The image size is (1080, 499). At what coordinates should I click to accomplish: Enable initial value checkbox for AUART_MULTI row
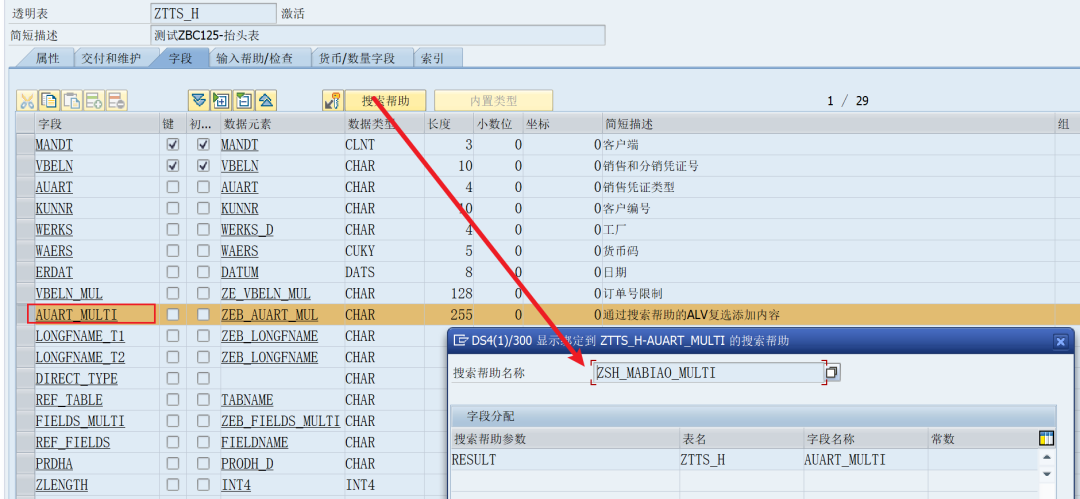coord(203,315)
